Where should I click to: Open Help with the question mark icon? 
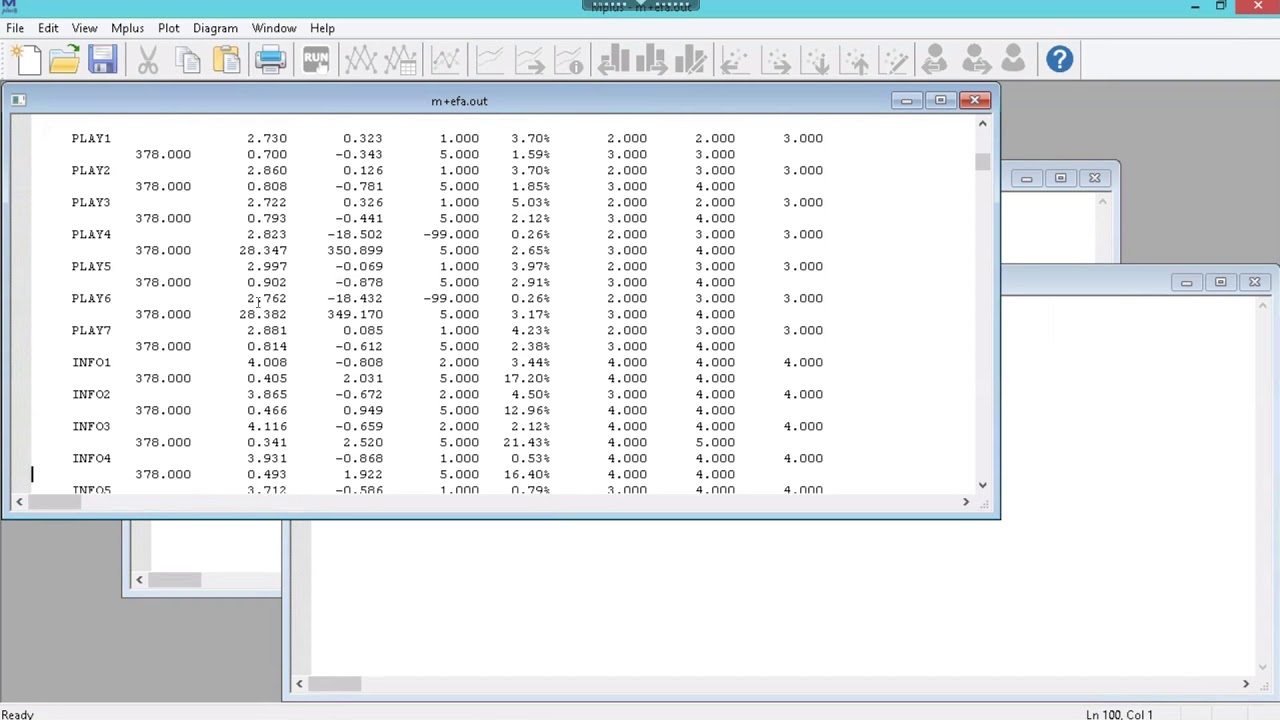click(1059, 60)
